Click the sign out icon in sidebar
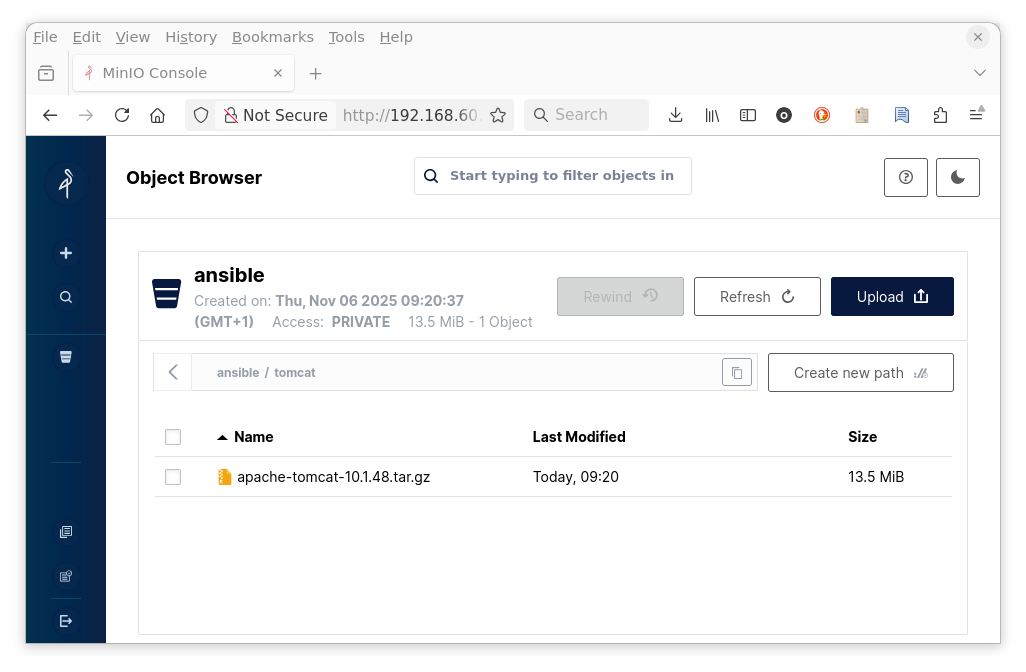The image size is (1026, 672). pyautogui.click(x=66, y=621)
